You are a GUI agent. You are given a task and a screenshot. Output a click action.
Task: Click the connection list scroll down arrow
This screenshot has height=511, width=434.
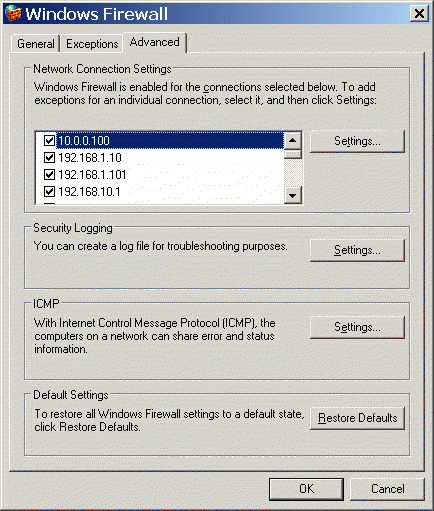(x=293, y=195)
